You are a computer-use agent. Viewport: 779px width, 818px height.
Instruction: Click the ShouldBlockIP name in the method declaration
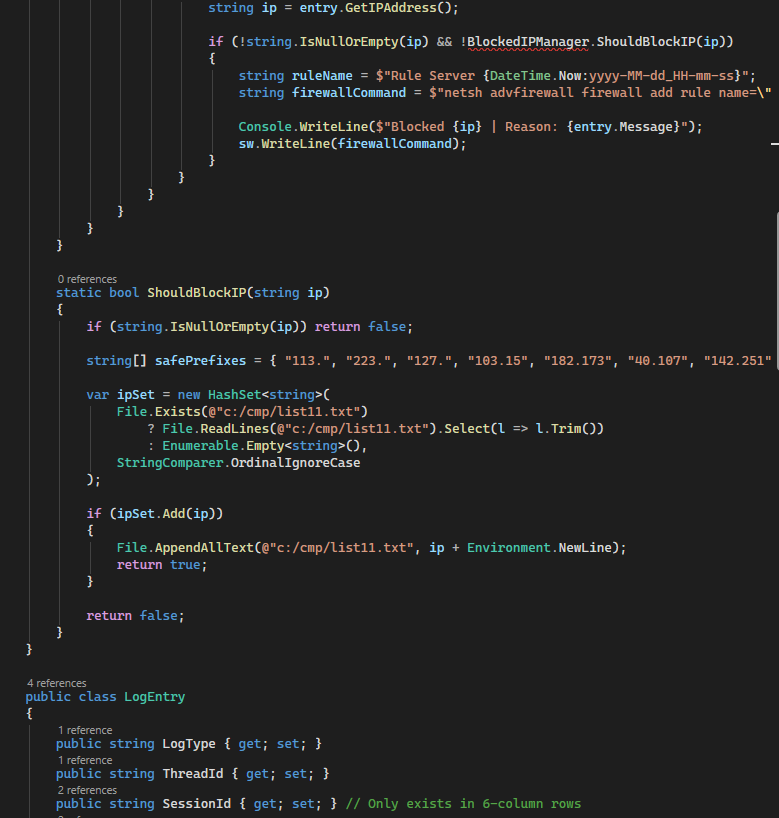pyautogui.click(x=196, y=293)
